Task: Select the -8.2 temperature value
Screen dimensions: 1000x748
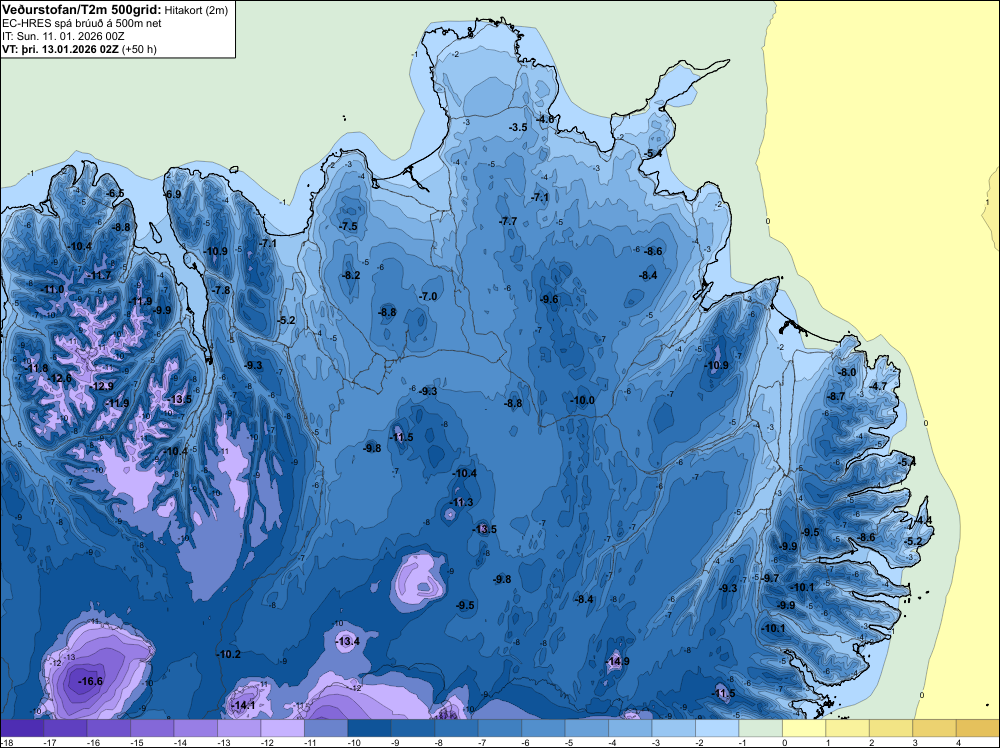Action: 351,275
